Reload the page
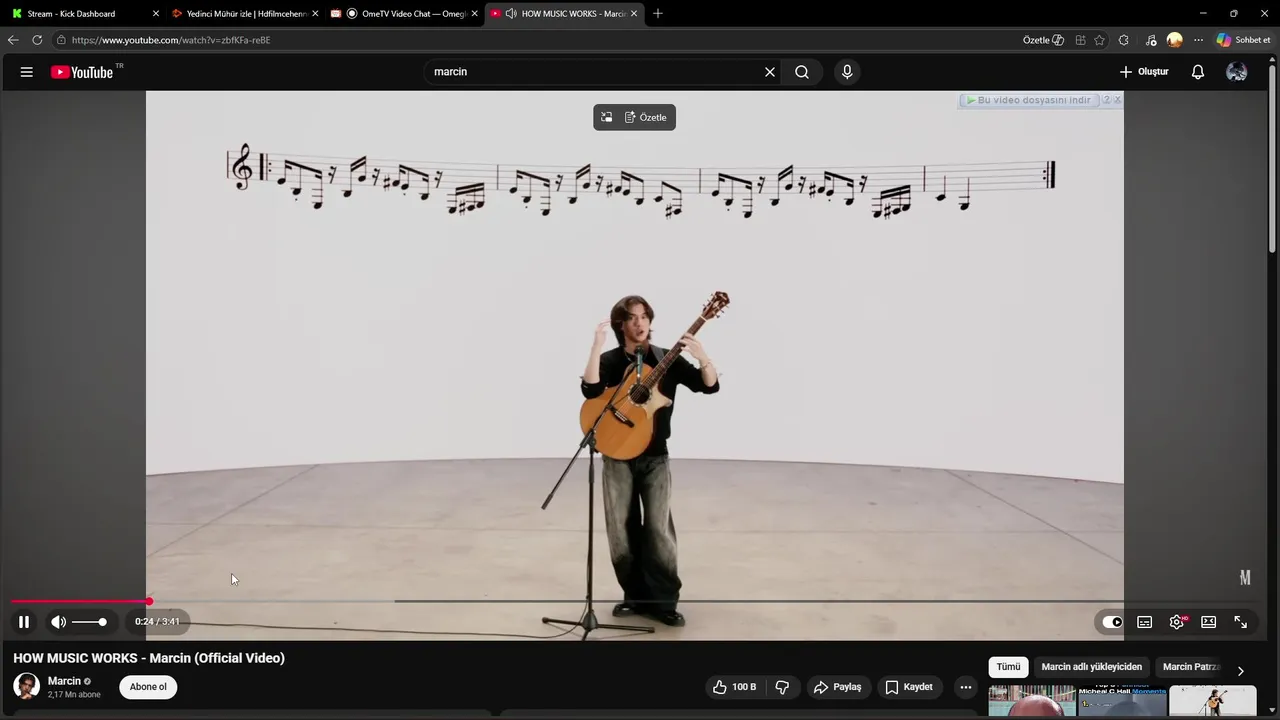The width and height of the screenshot is (1280, 720). (37, 40)
